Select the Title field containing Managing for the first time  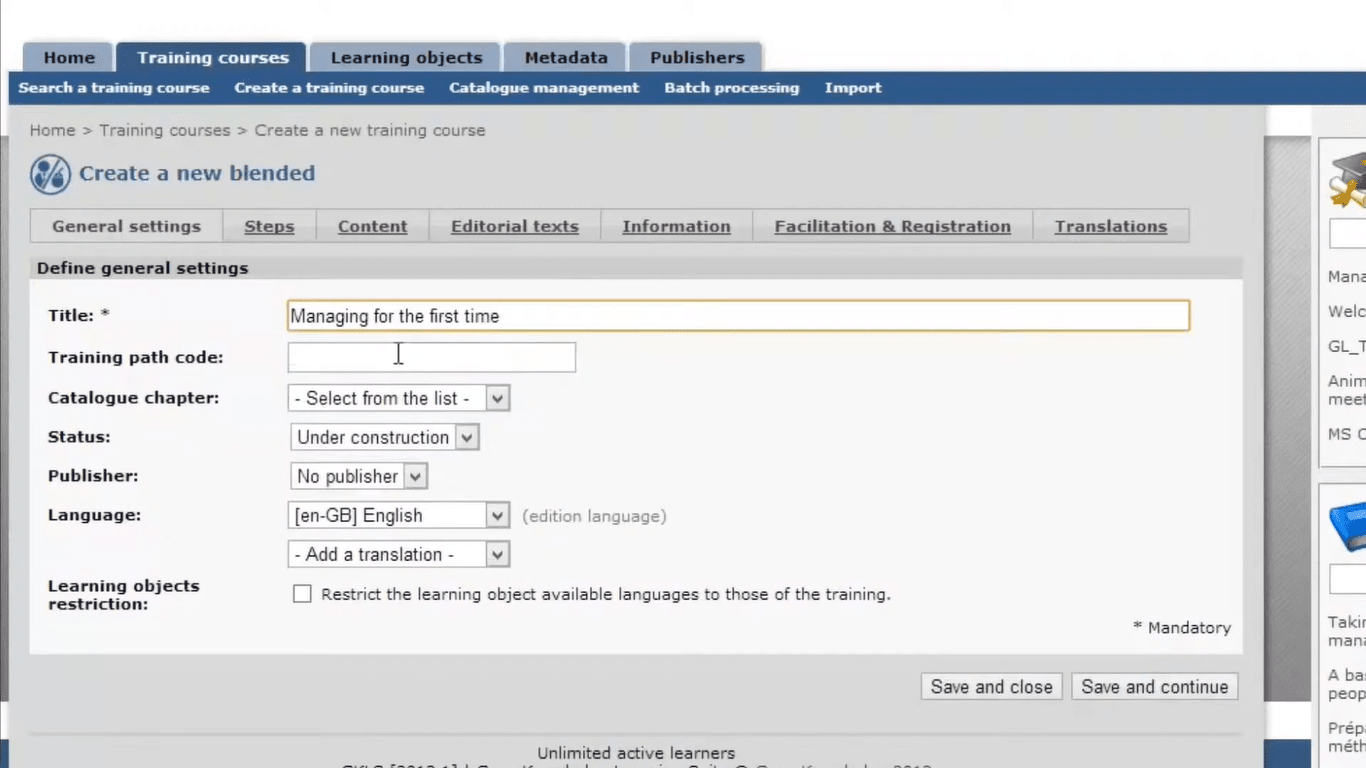click(x=738, y=315)
